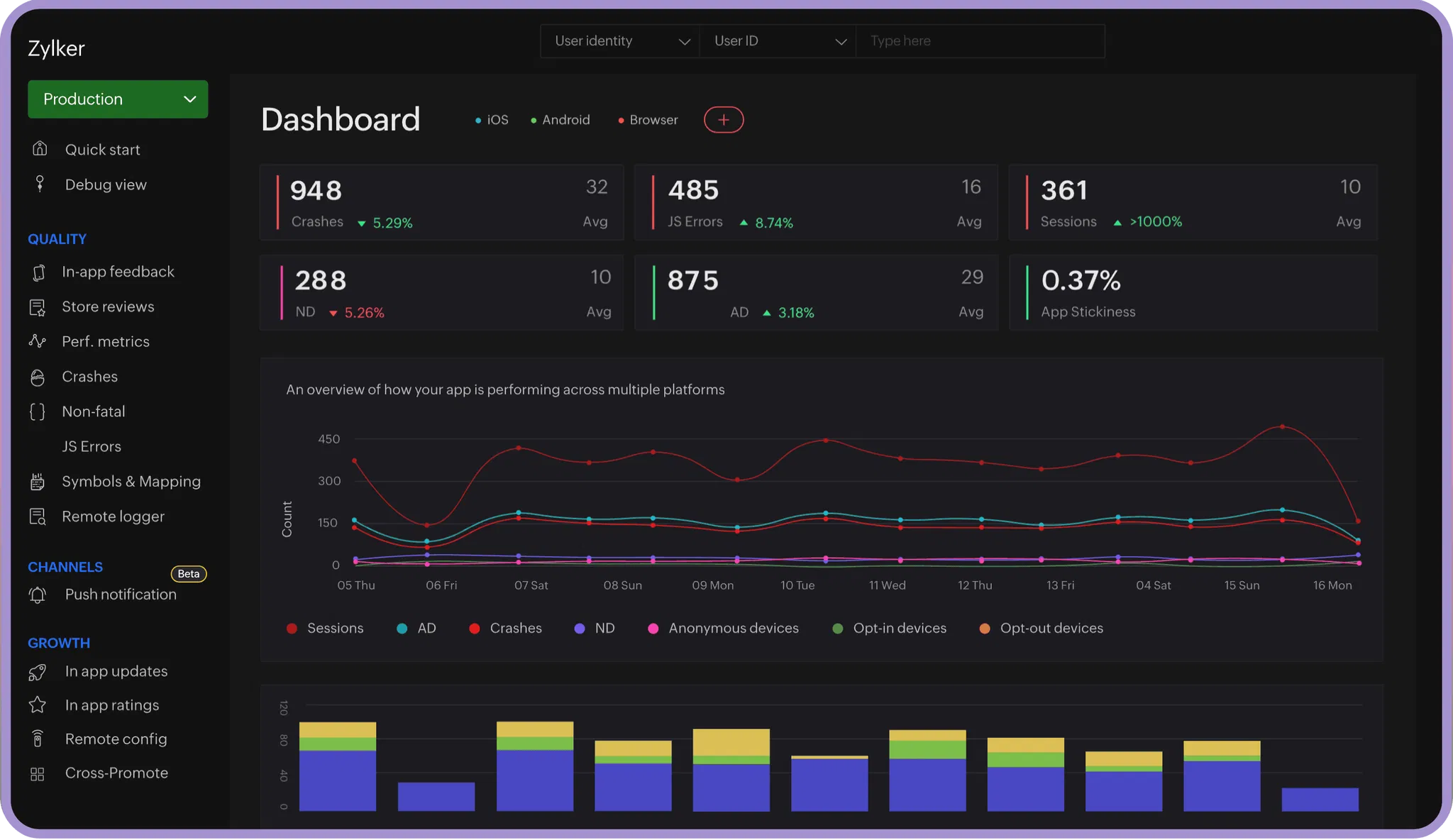The image size is (1453, 840).
Task: Click the Store reviews icon
Action: [38, 307]
